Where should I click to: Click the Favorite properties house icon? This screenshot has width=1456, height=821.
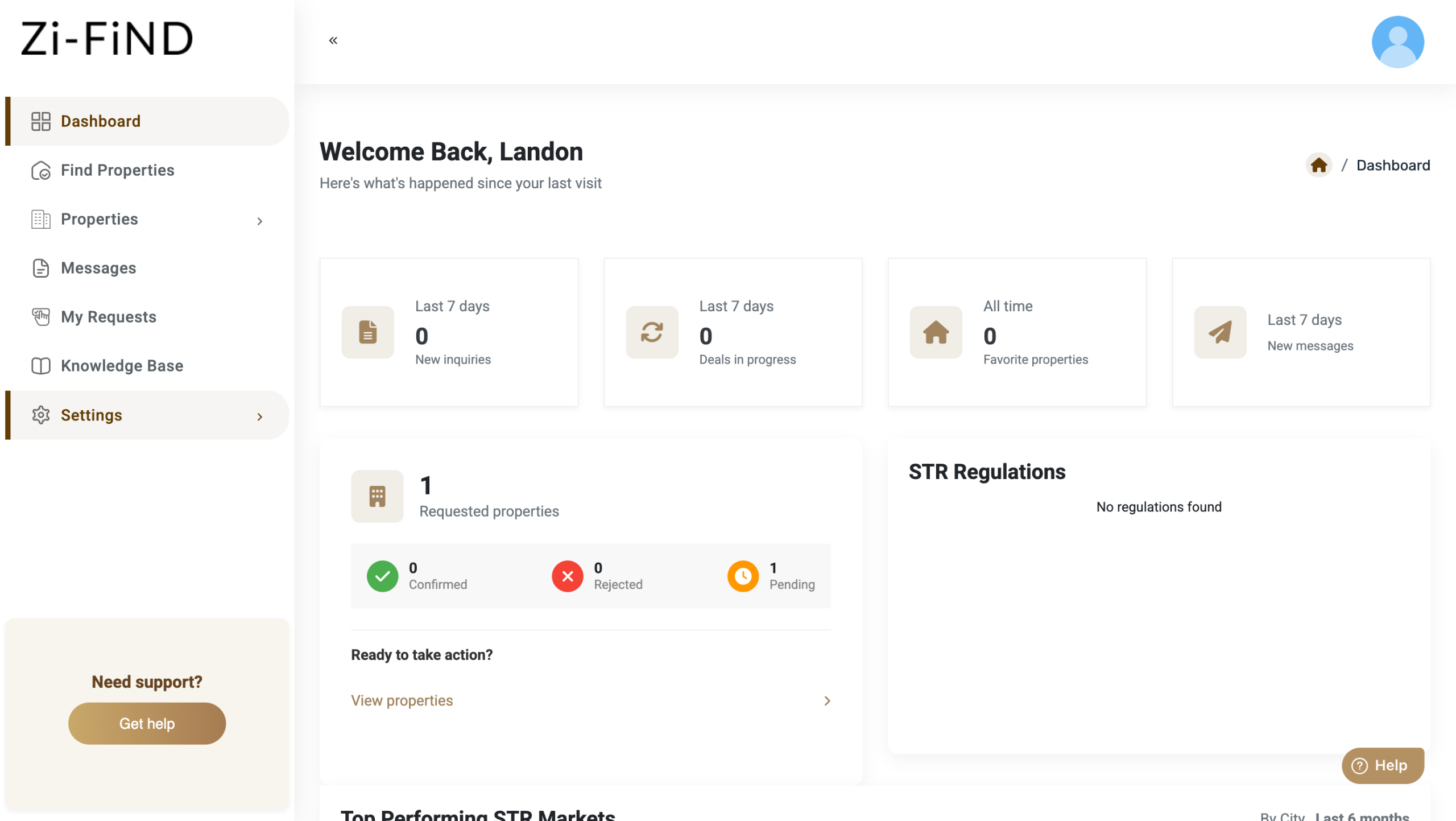click(x=936, y=332)
